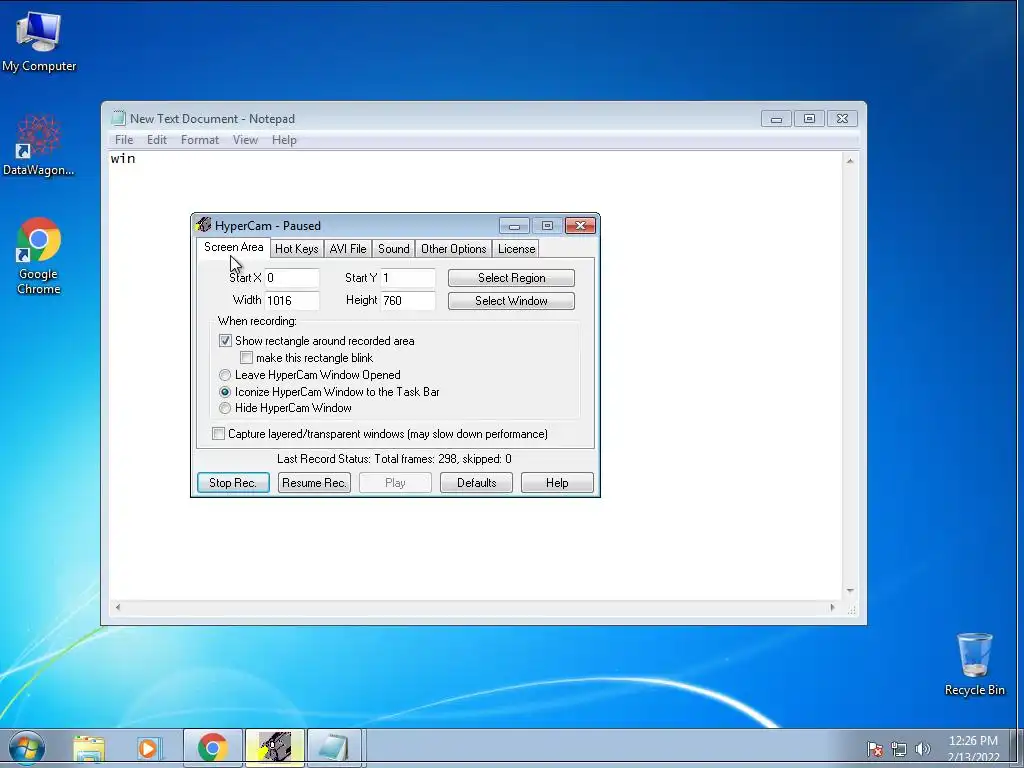Switch to Chrome in the taskbar
Screen dimensions: 1024x768
pyautogui.click(x=212, y=748)
